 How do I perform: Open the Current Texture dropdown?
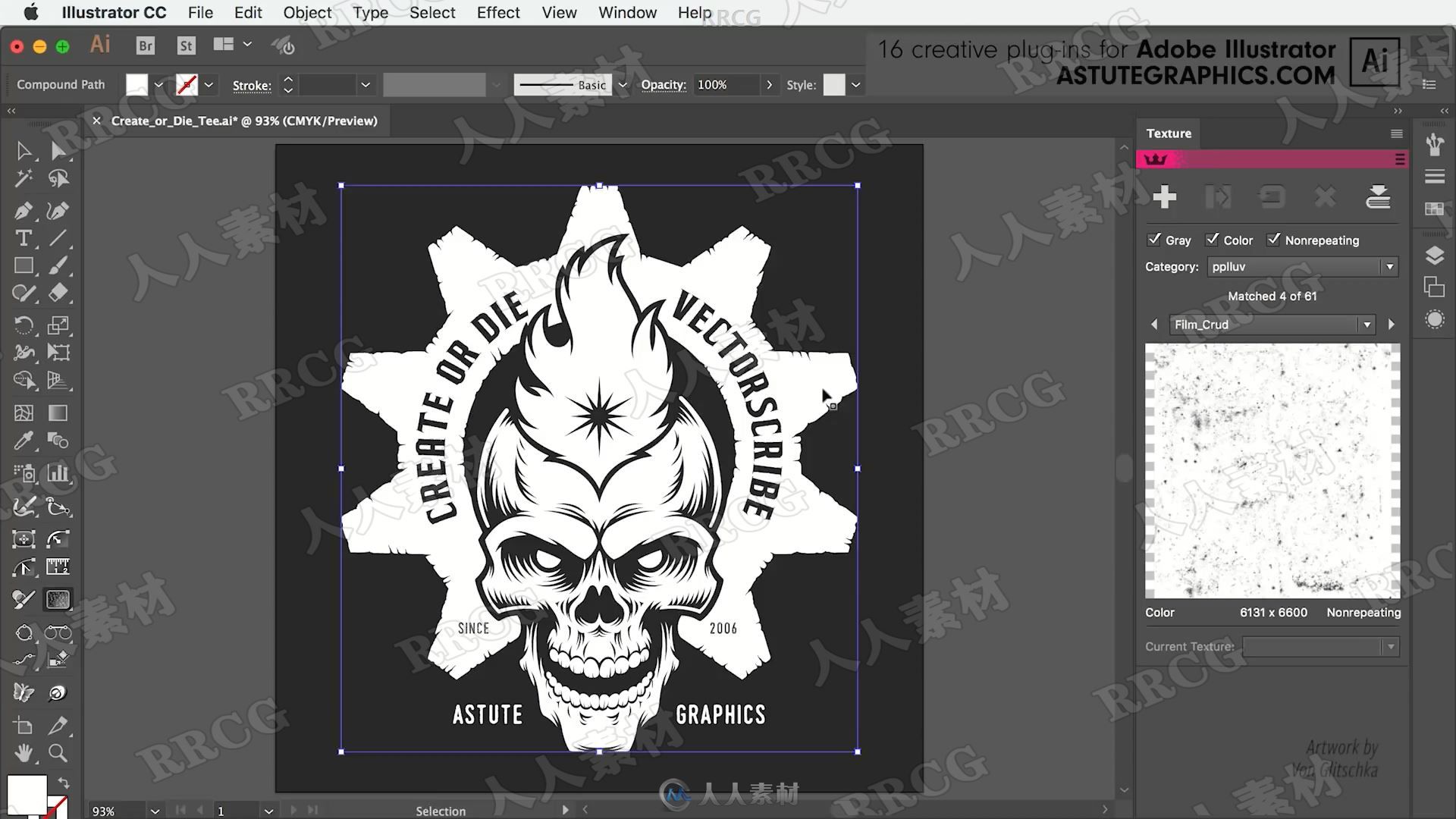[x=1320, y=647]
